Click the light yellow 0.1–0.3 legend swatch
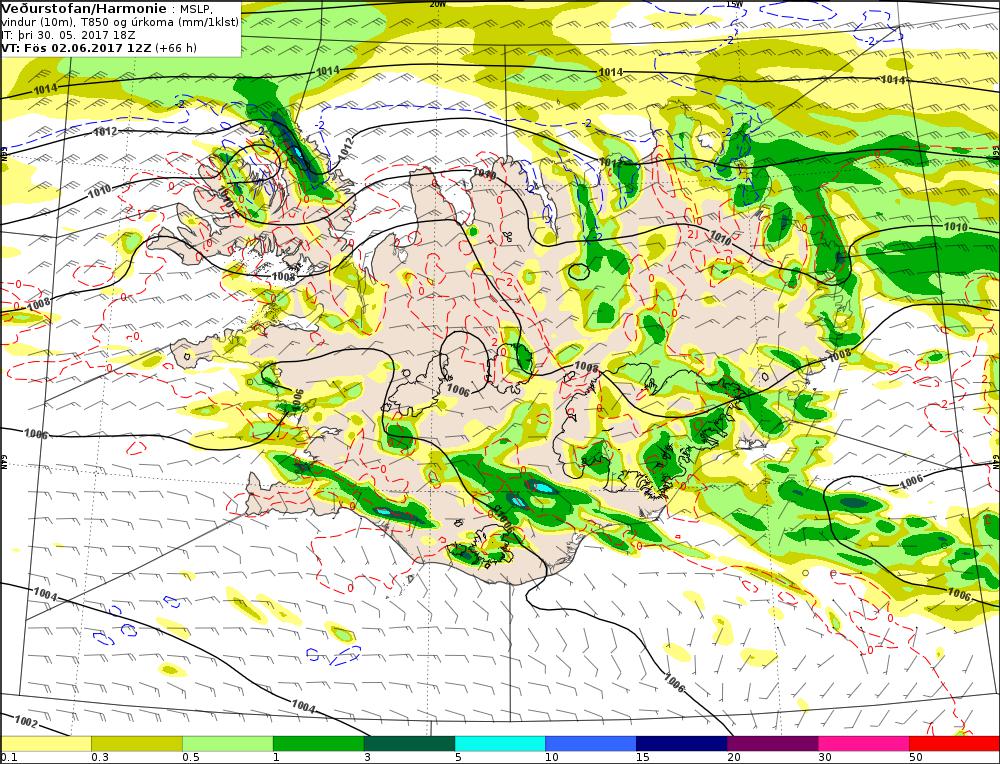The image size is (1000, 764). tap(46, 743)
